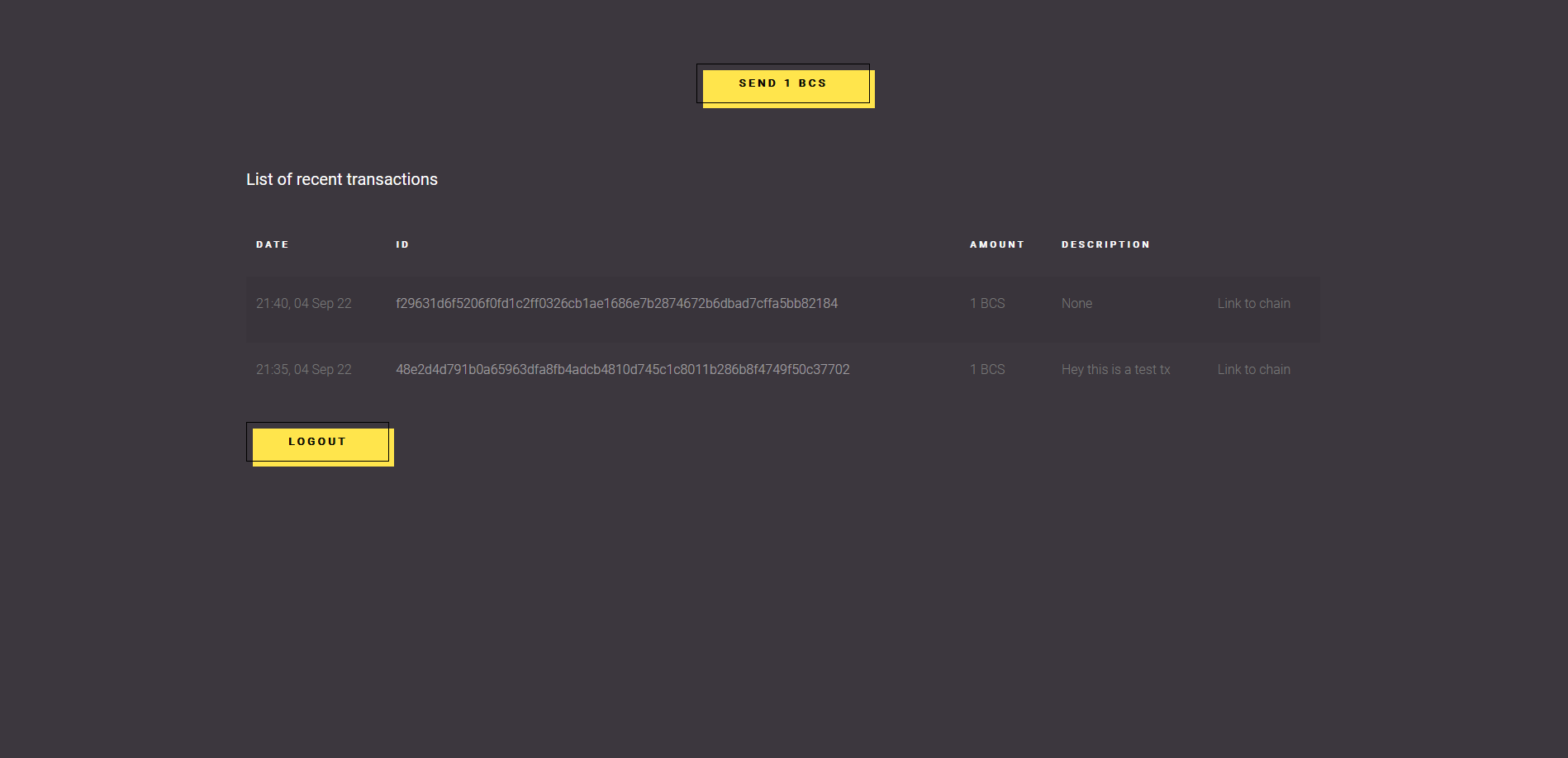1568x758 pixels.
Task: Open Link to chain for the 21:35 transaction
Action: [x=1252, y=369]
